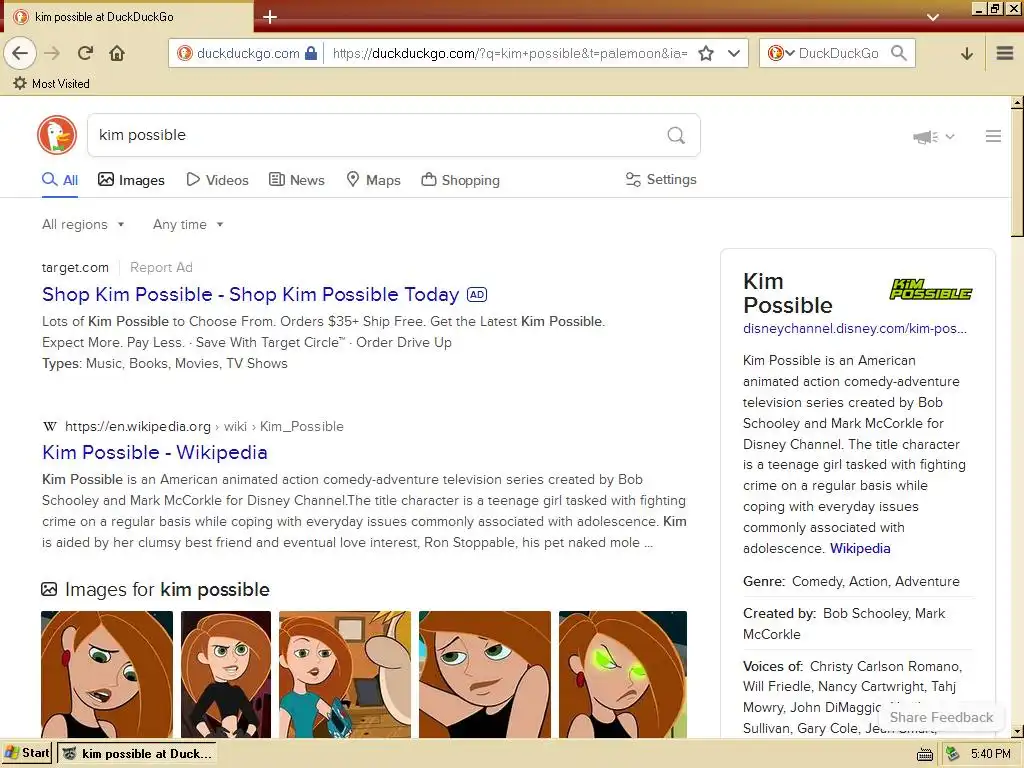Open the Most Visited bookmarks folder
This screenshot has height=768, width=1024.
point(51,84)
